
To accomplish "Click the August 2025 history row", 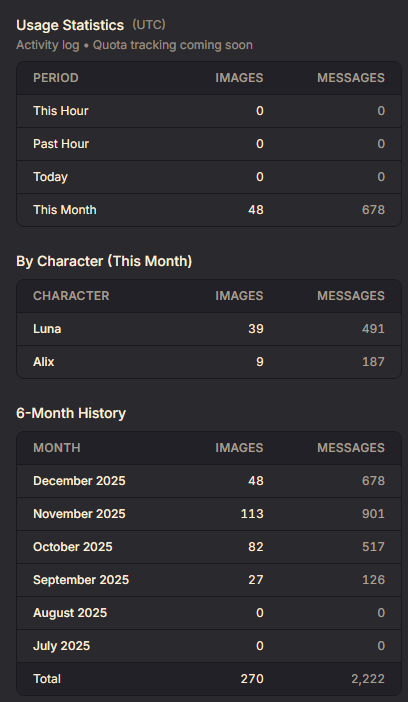I will click(x=209, y=613).
